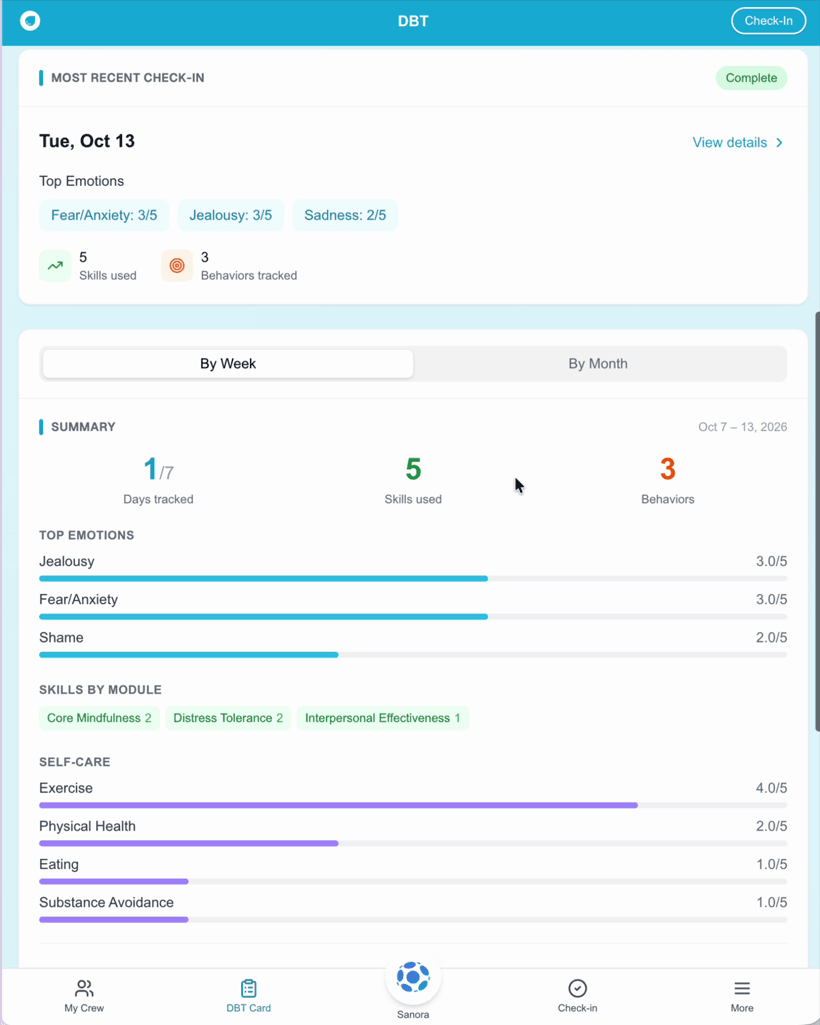Click the Exercise 4.0/5 score value
Screen dimensions: 820x1025
(771, 788)
